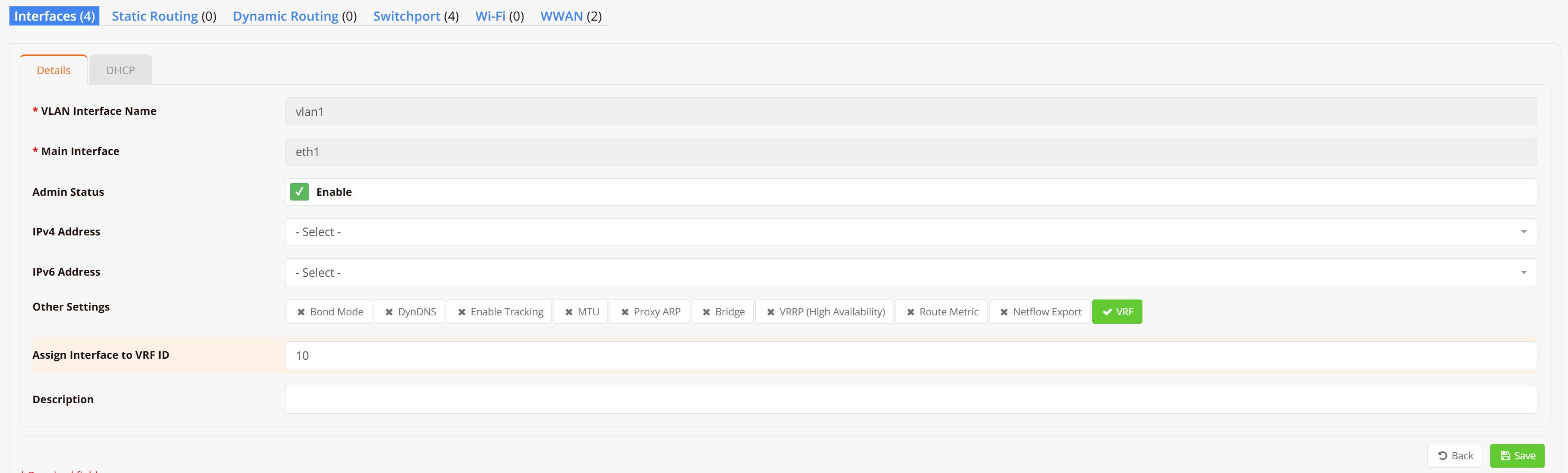The height and width of the screenshot is (473, 1568).
Task: Enable Proxy ARP option
Action: pos(650,312)
